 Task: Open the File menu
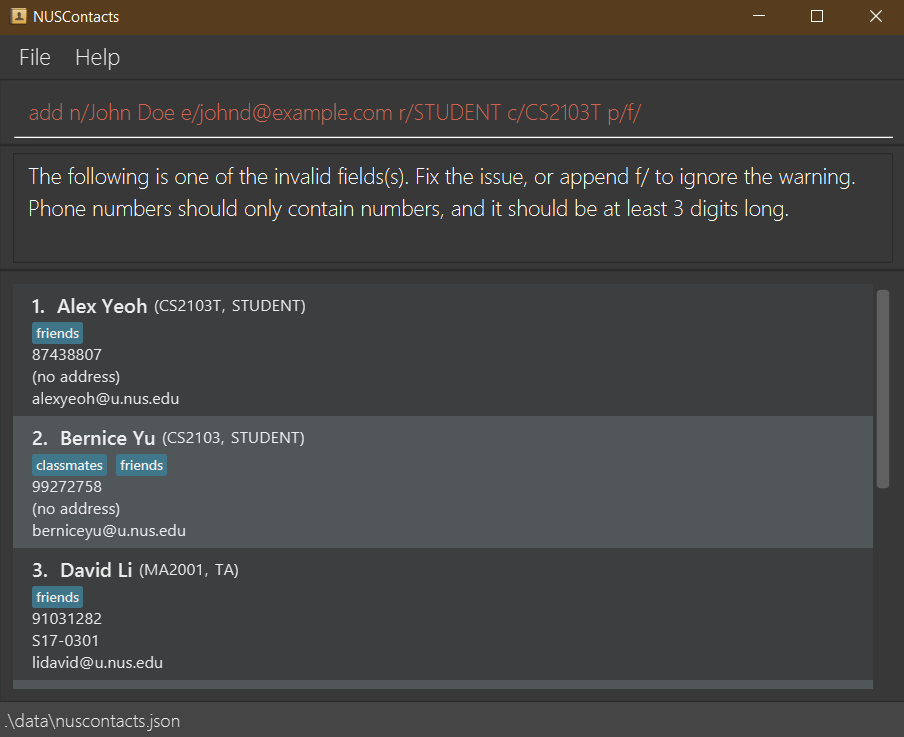click(x=35, y=58)
